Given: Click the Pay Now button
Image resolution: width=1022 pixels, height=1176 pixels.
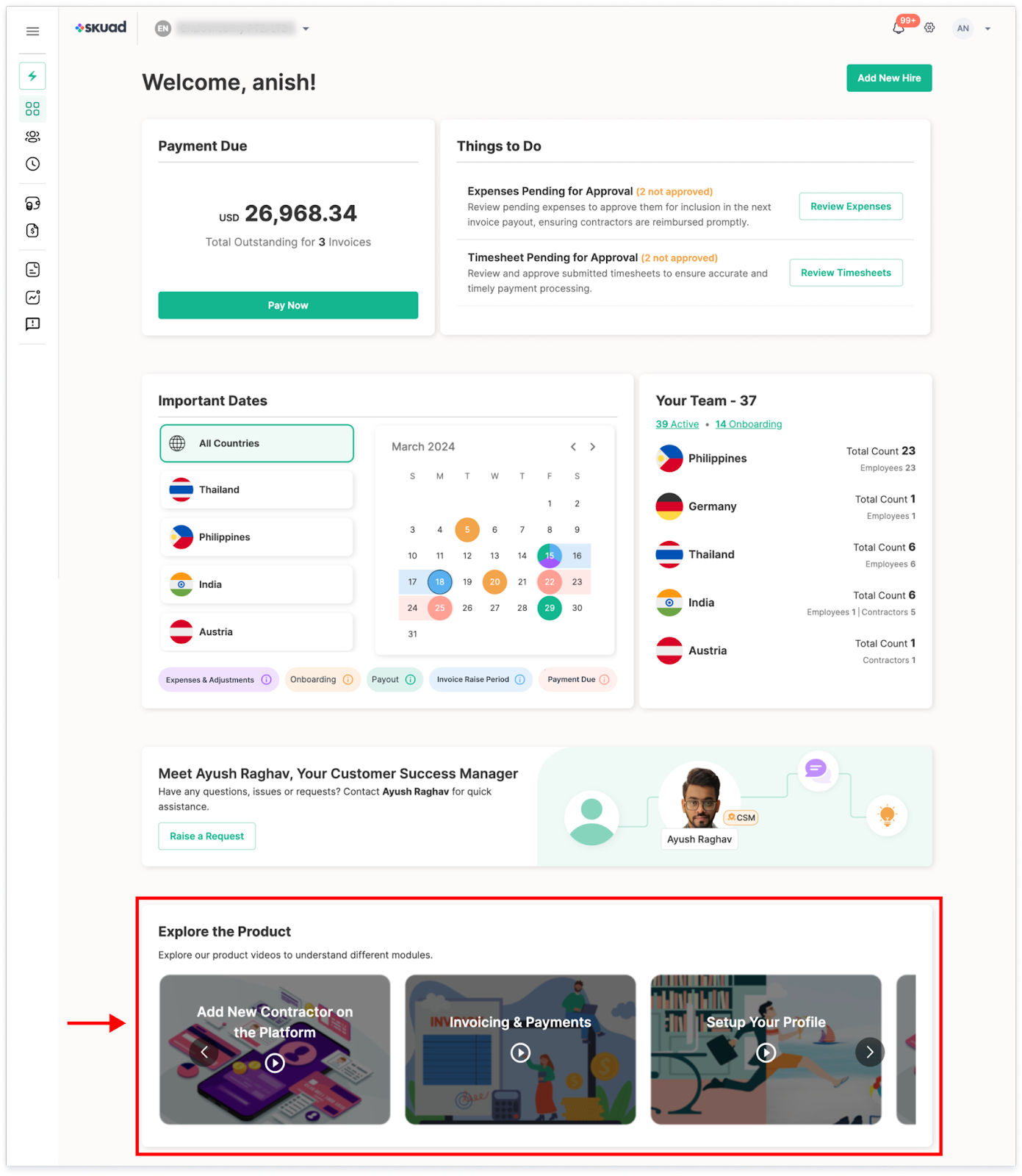Looking at the screenshot, I should pos(288,305).
